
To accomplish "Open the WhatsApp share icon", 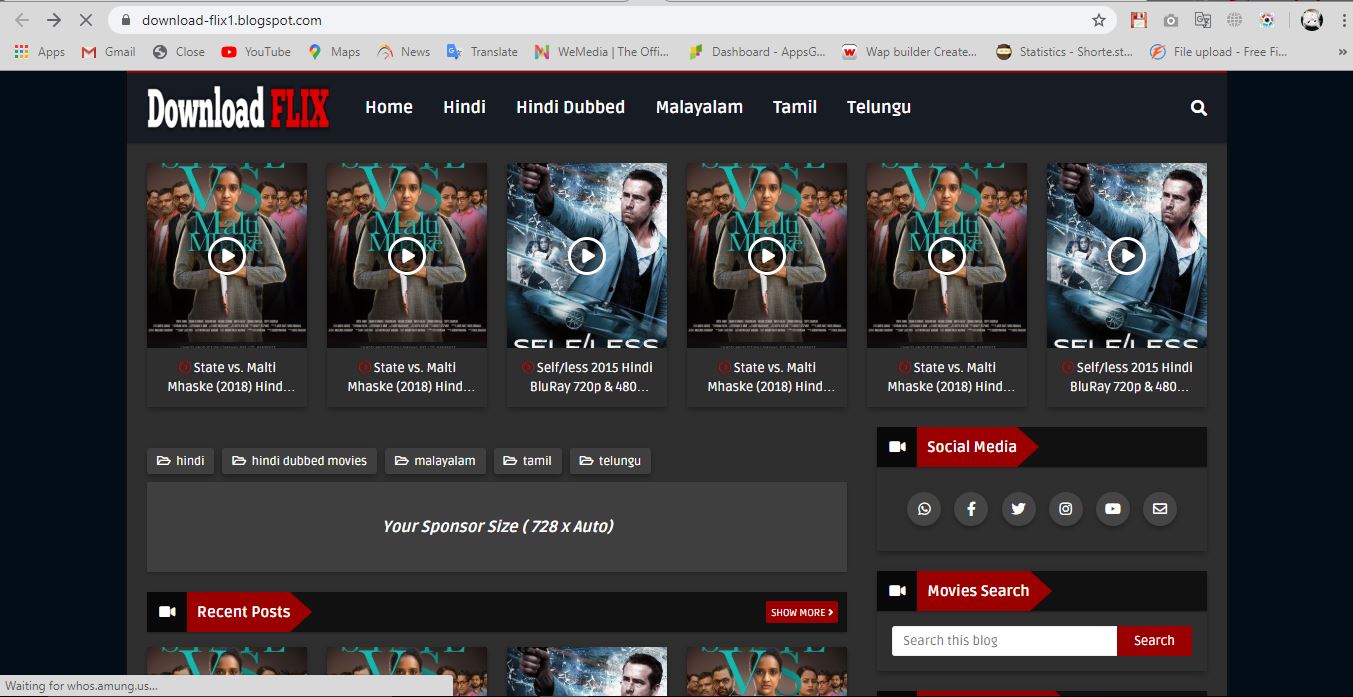I will (x=924, y=509).
